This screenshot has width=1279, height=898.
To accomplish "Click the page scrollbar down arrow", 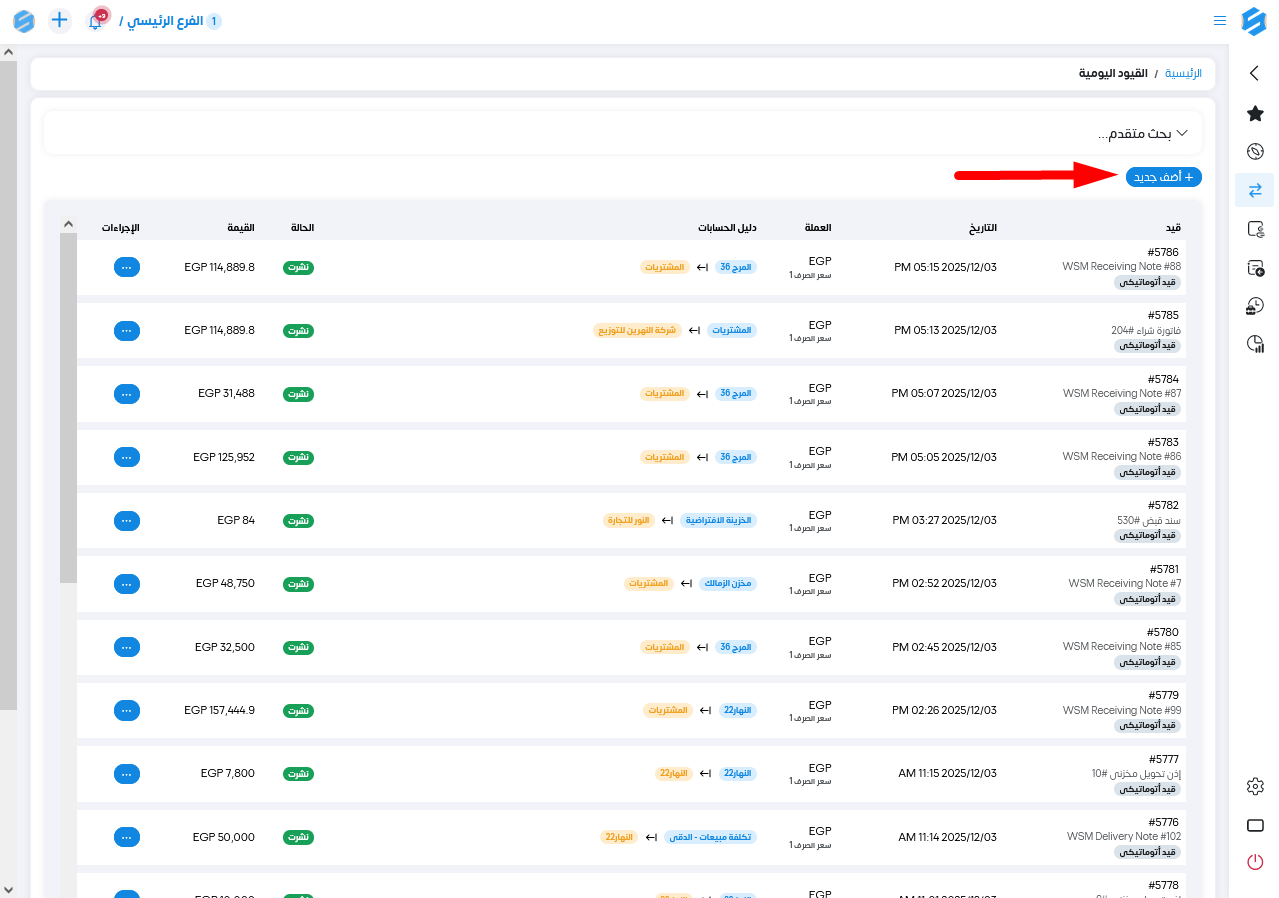I will 8,889.
